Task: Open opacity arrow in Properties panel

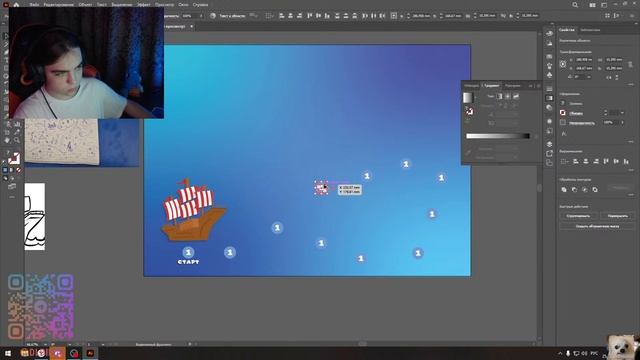Action: [622, 122]
